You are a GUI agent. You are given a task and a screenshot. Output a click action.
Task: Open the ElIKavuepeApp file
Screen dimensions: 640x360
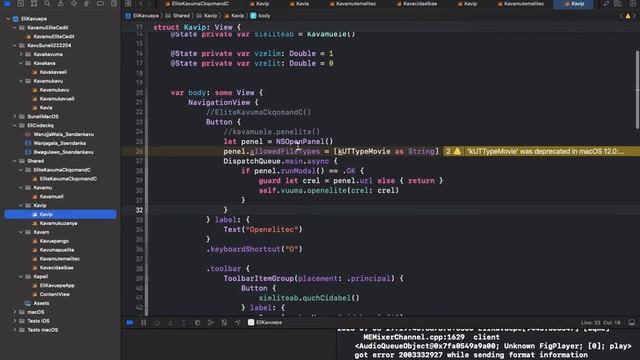57,286
